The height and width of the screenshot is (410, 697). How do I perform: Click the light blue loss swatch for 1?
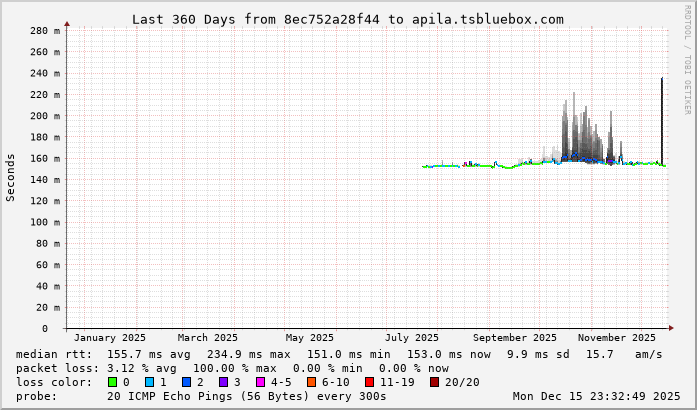pyautogui.click(x=149, y=382)
